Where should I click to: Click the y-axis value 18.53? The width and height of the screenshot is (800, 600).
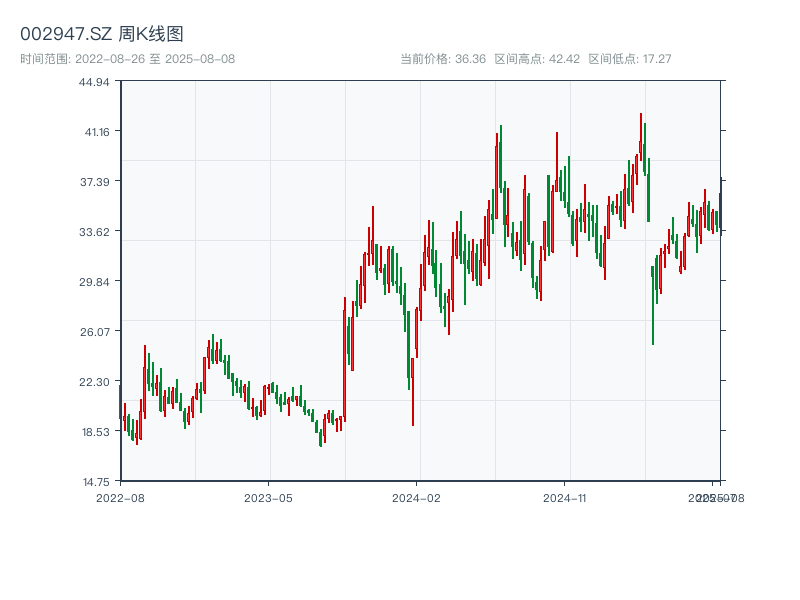click(x=95, y=432)
